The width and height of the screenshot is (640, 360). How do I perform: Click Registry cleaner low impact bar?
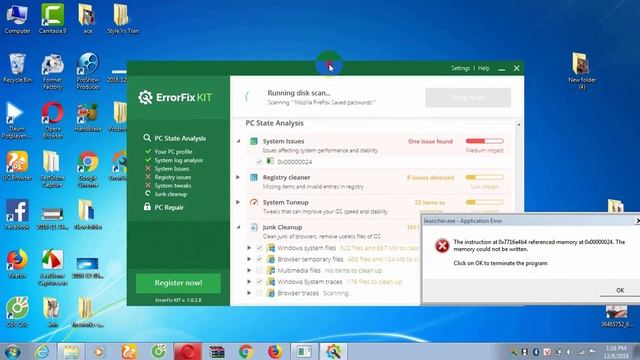[x=484, y=177]
